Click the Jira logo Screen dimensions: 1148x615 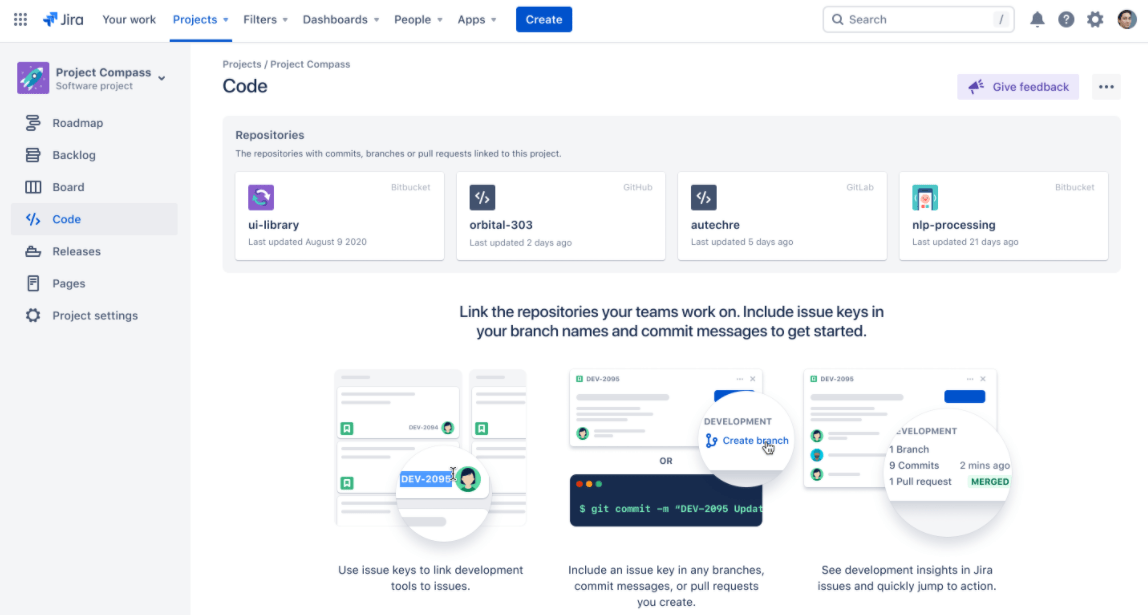tap(63, 20)
